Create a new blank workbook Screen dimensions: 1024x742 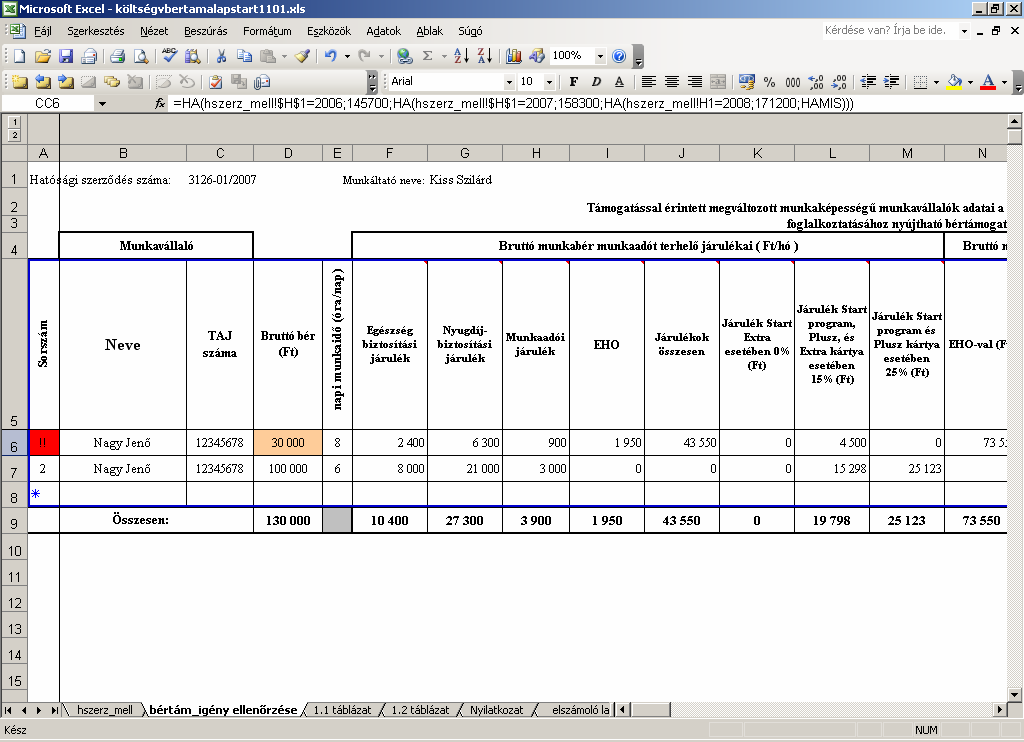20,56
